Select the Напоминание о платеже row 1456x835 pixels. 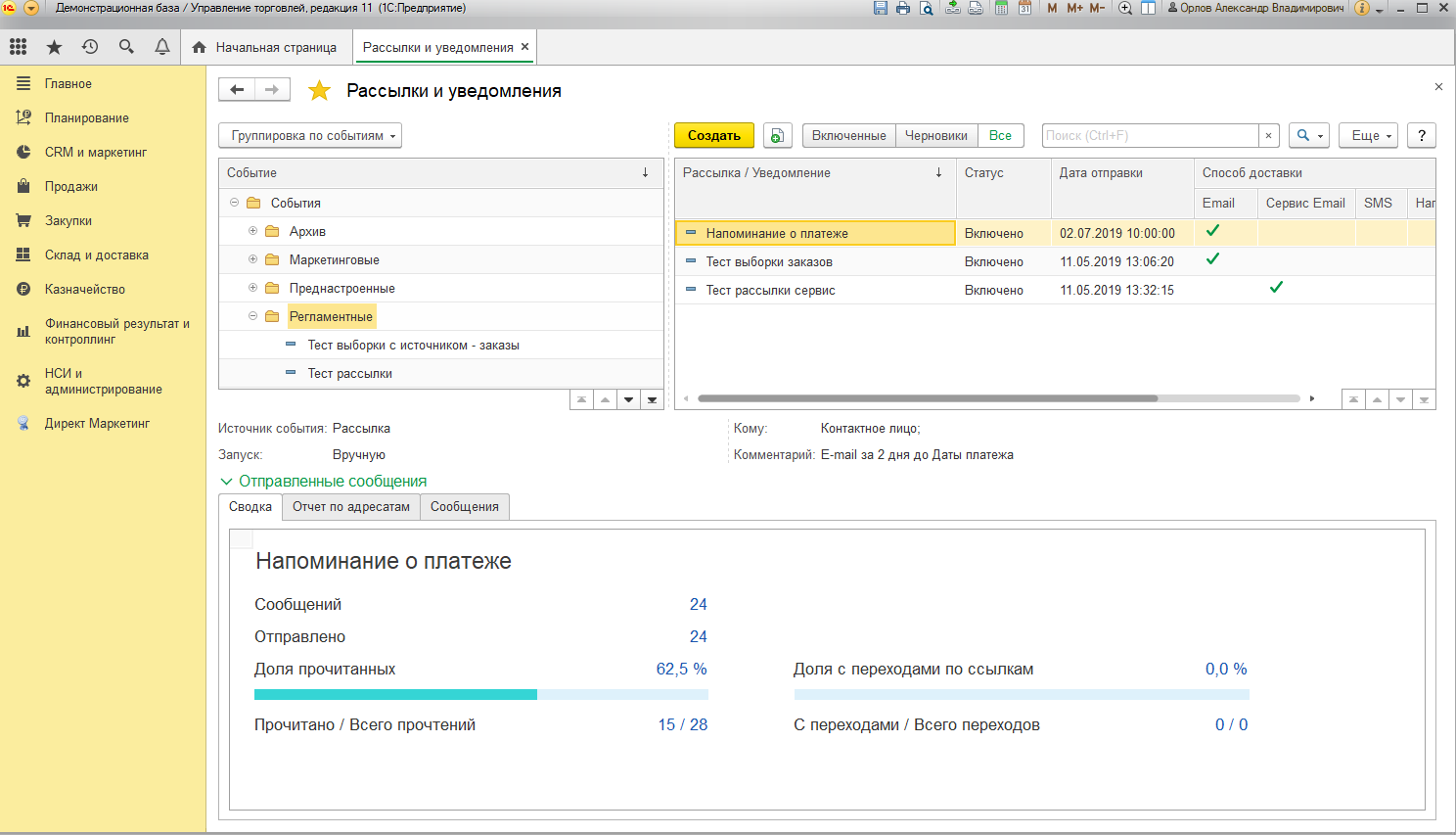click(1055, 233)
